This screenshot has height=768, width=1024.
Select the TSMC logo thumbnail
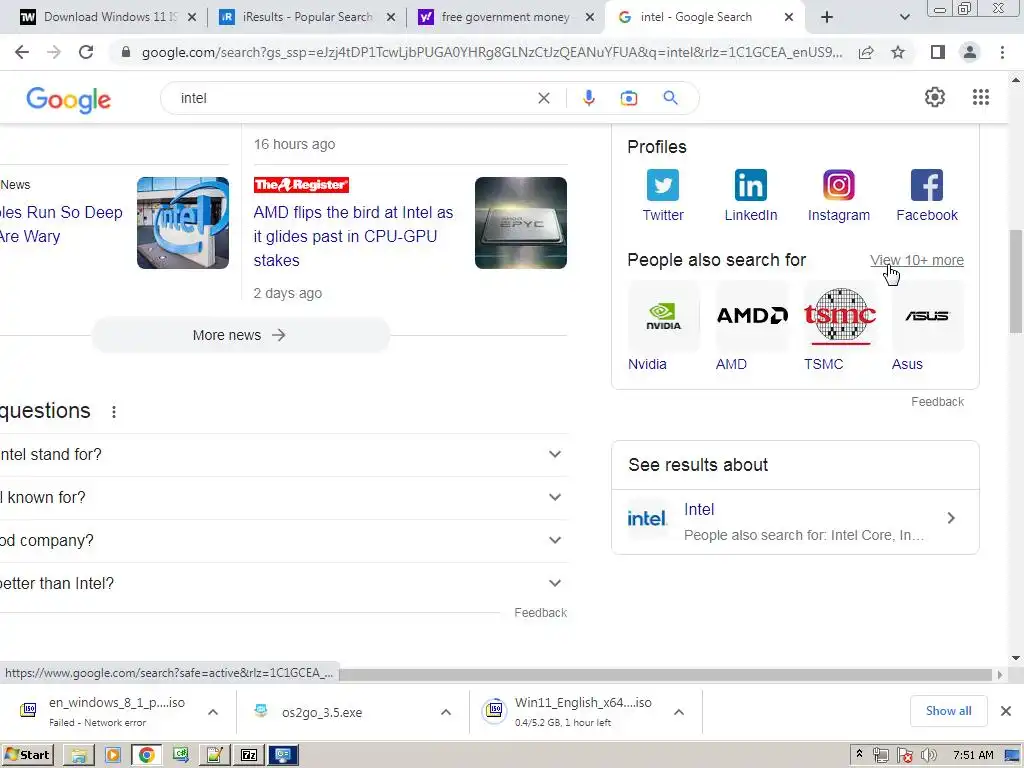click(840, 316)
